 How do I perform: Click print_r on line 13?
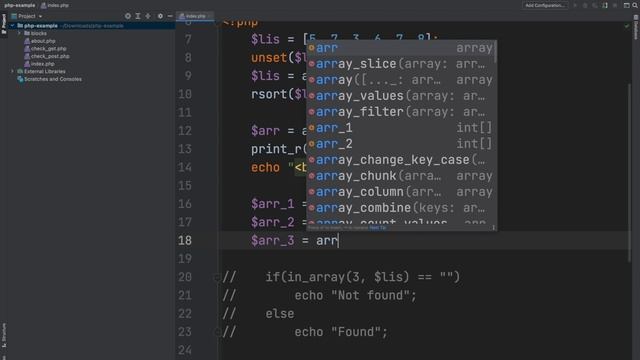[276, 149]
